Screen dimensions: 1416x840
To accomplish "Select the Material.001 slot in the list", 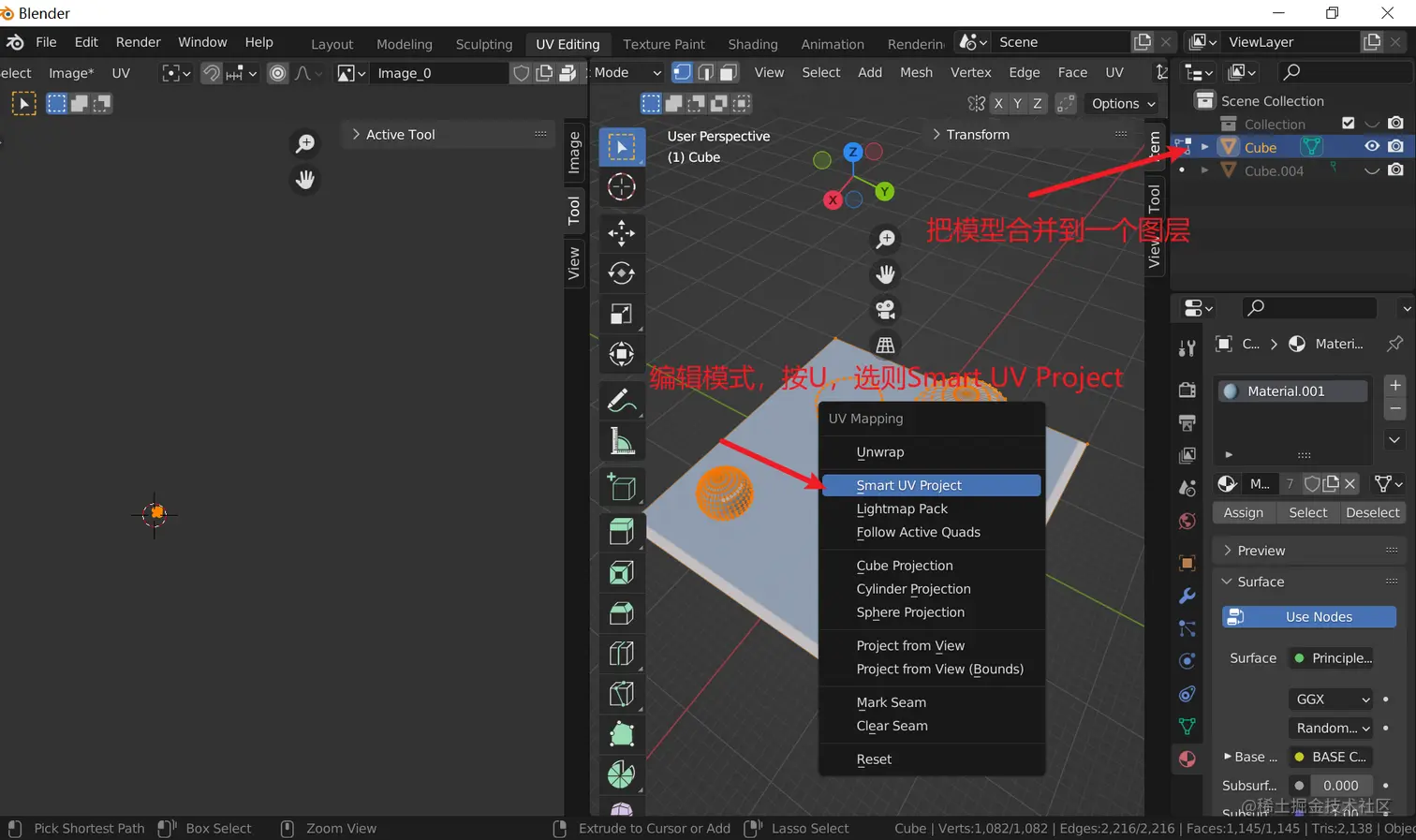I will pyautogui.click(x=1294, y=391).
